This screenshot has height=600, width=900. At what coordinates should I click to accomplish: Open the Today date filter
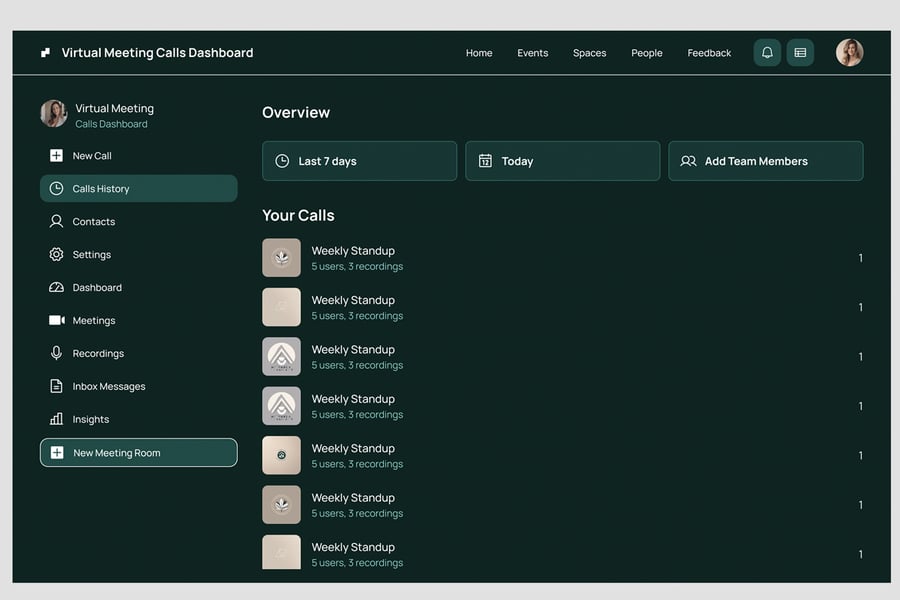(562, 161)
